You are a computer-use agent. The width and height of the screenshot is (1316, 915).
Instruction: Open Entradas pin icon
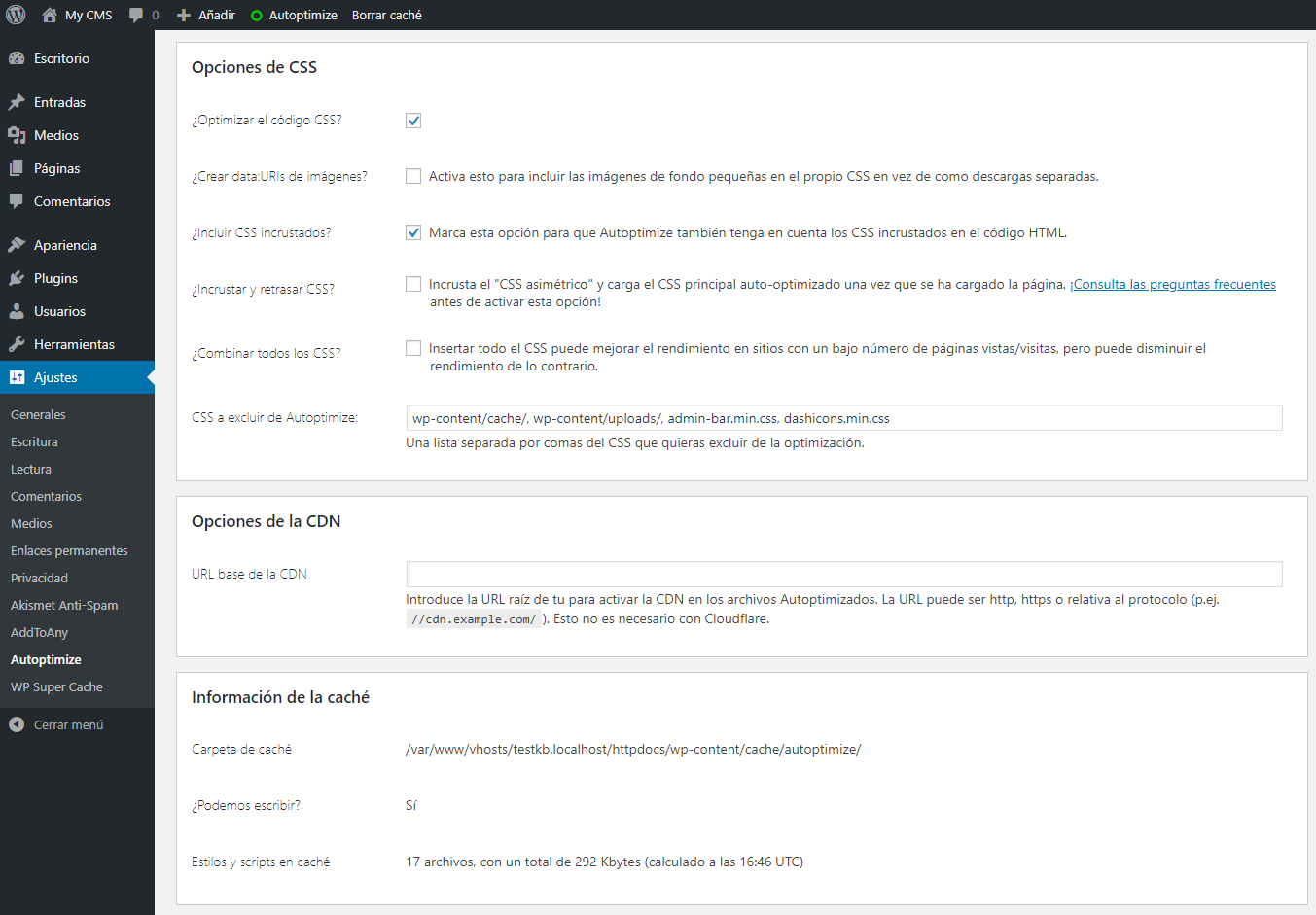[17, 102]
